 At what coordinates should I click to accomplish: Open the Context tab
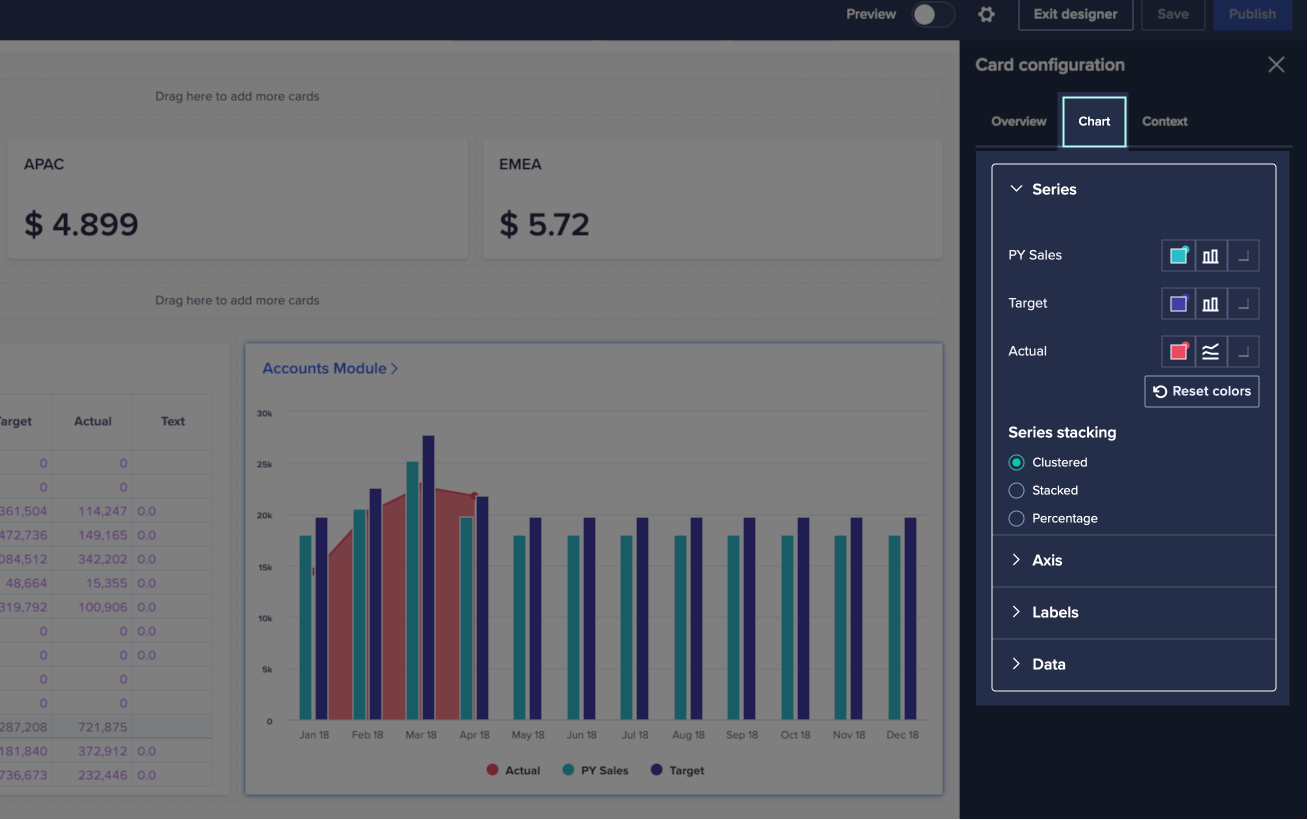point(1164,121)
